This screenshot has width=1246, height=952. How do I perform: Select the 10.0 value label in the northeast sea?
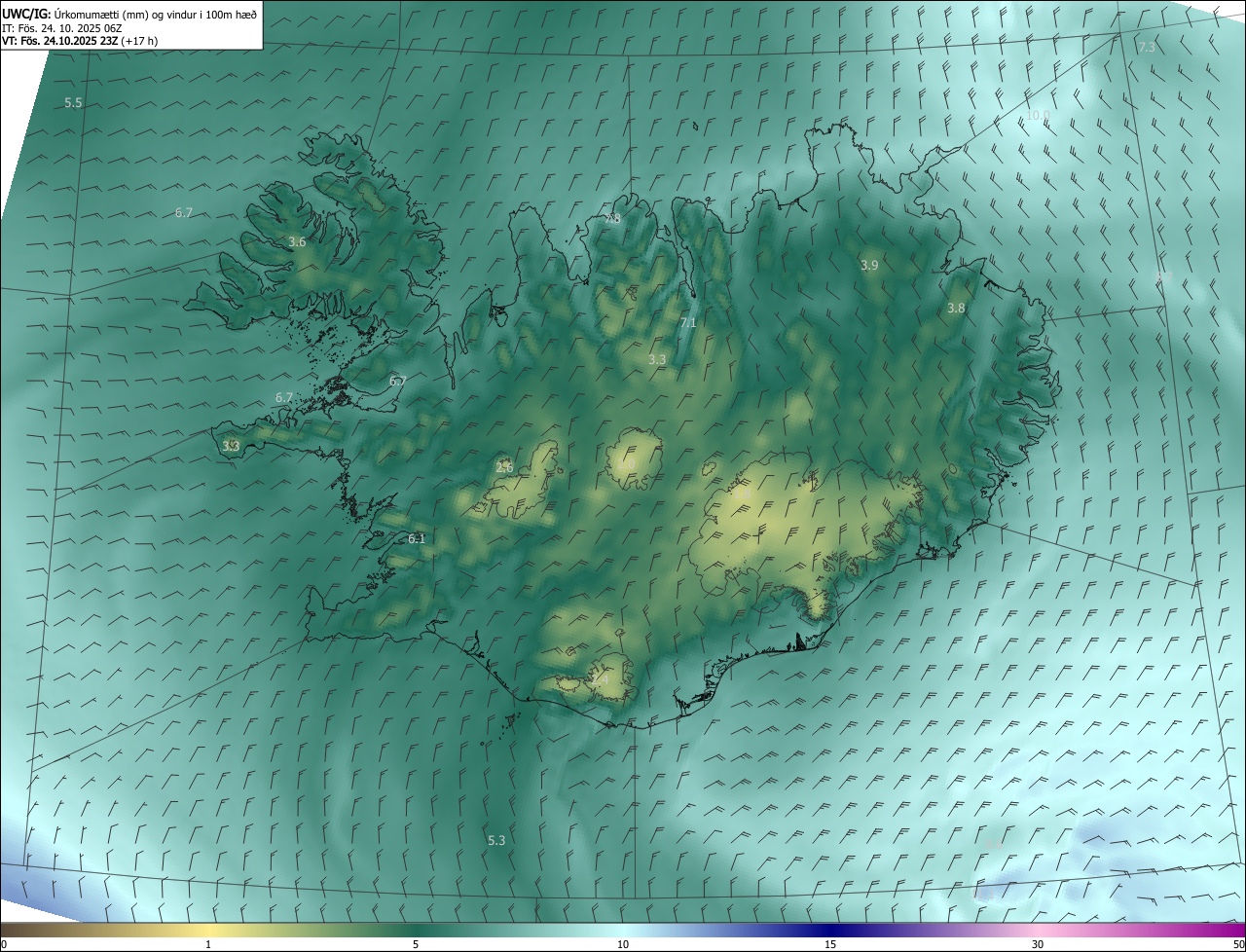click(x=1038, y=115)
